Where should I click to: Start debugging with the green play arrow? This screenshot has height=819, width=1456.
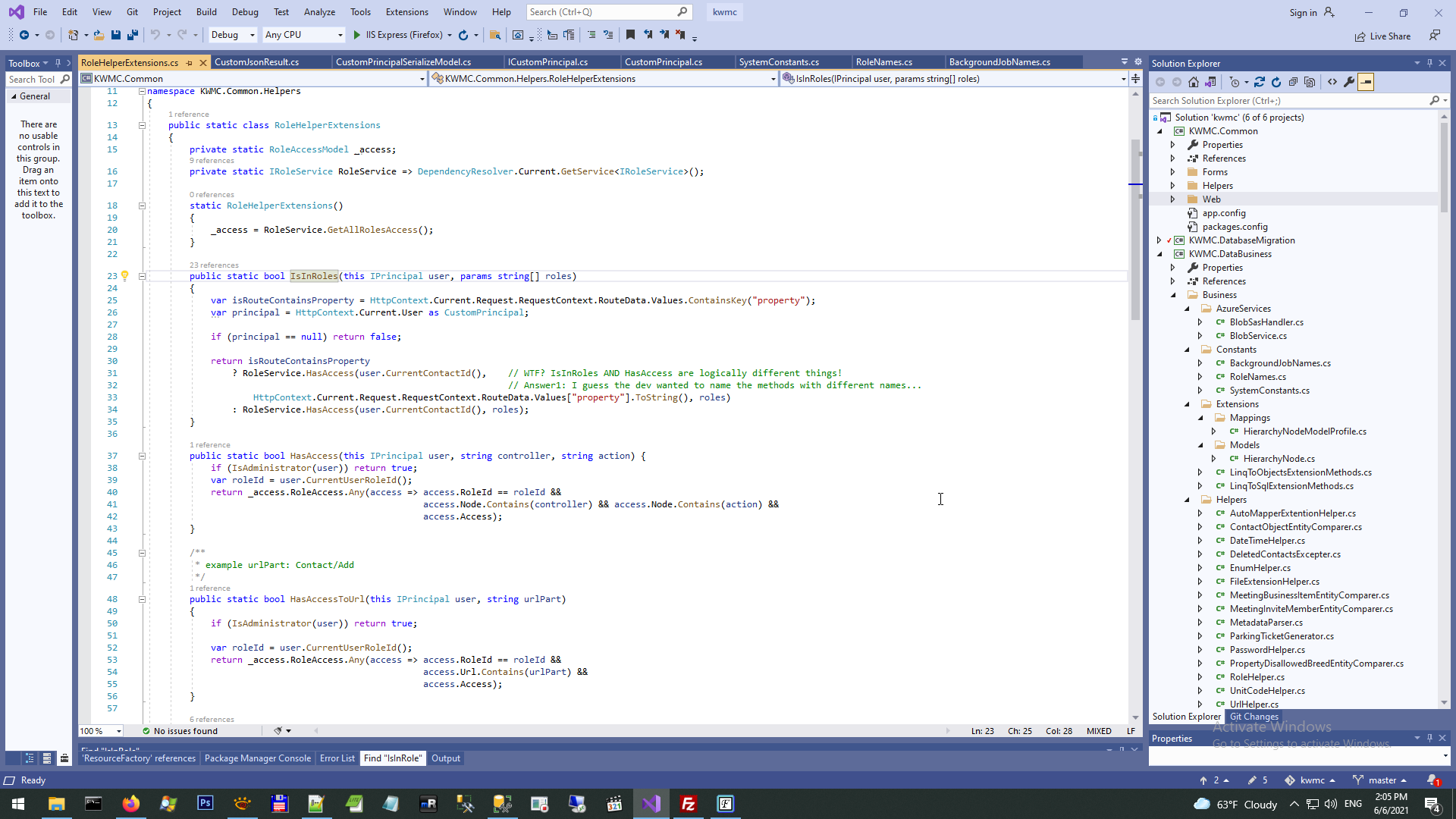click(x=357, y=35)
